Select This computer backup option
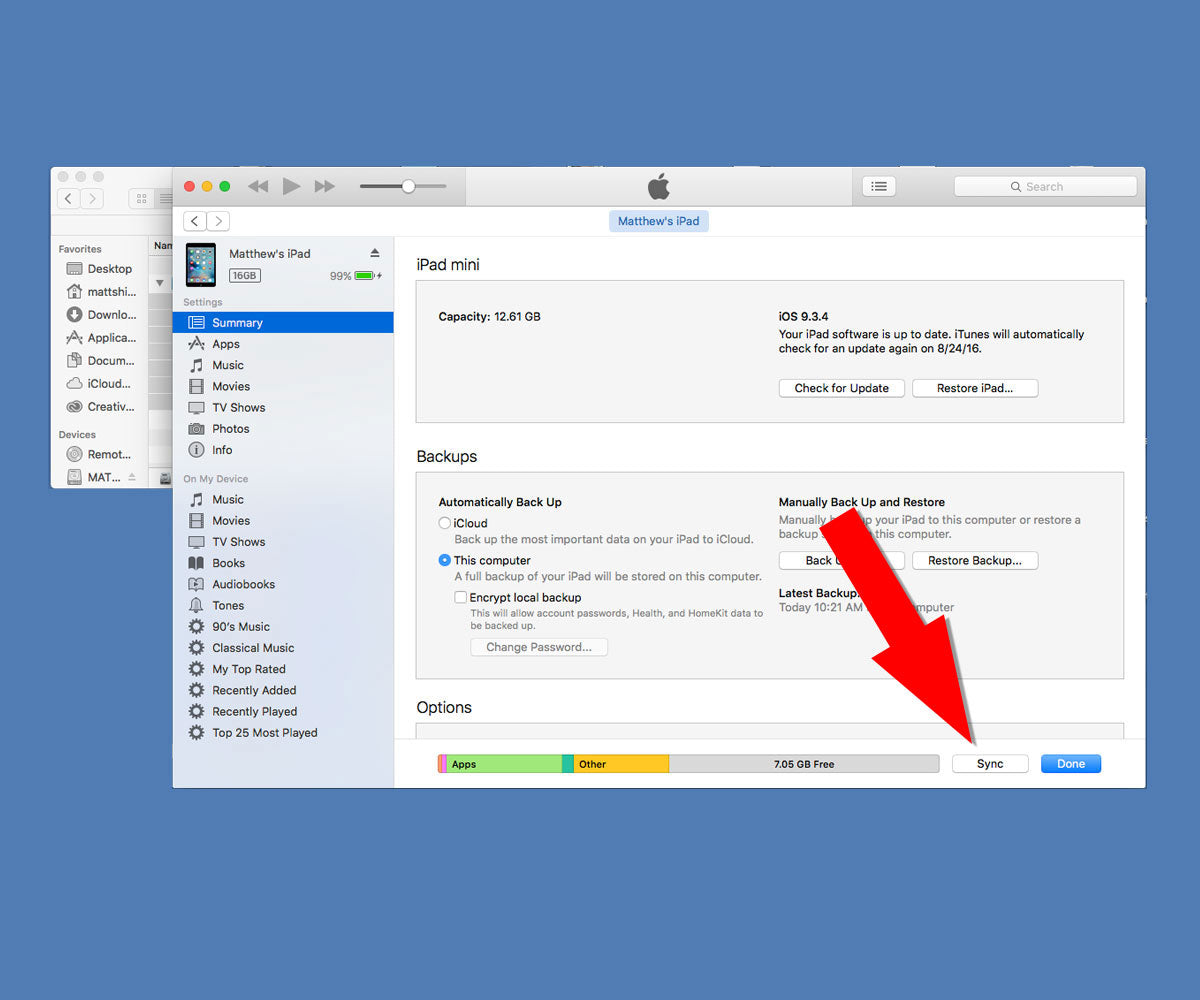Viewport: 1200px width, 1000px height. tap(445, 561)
